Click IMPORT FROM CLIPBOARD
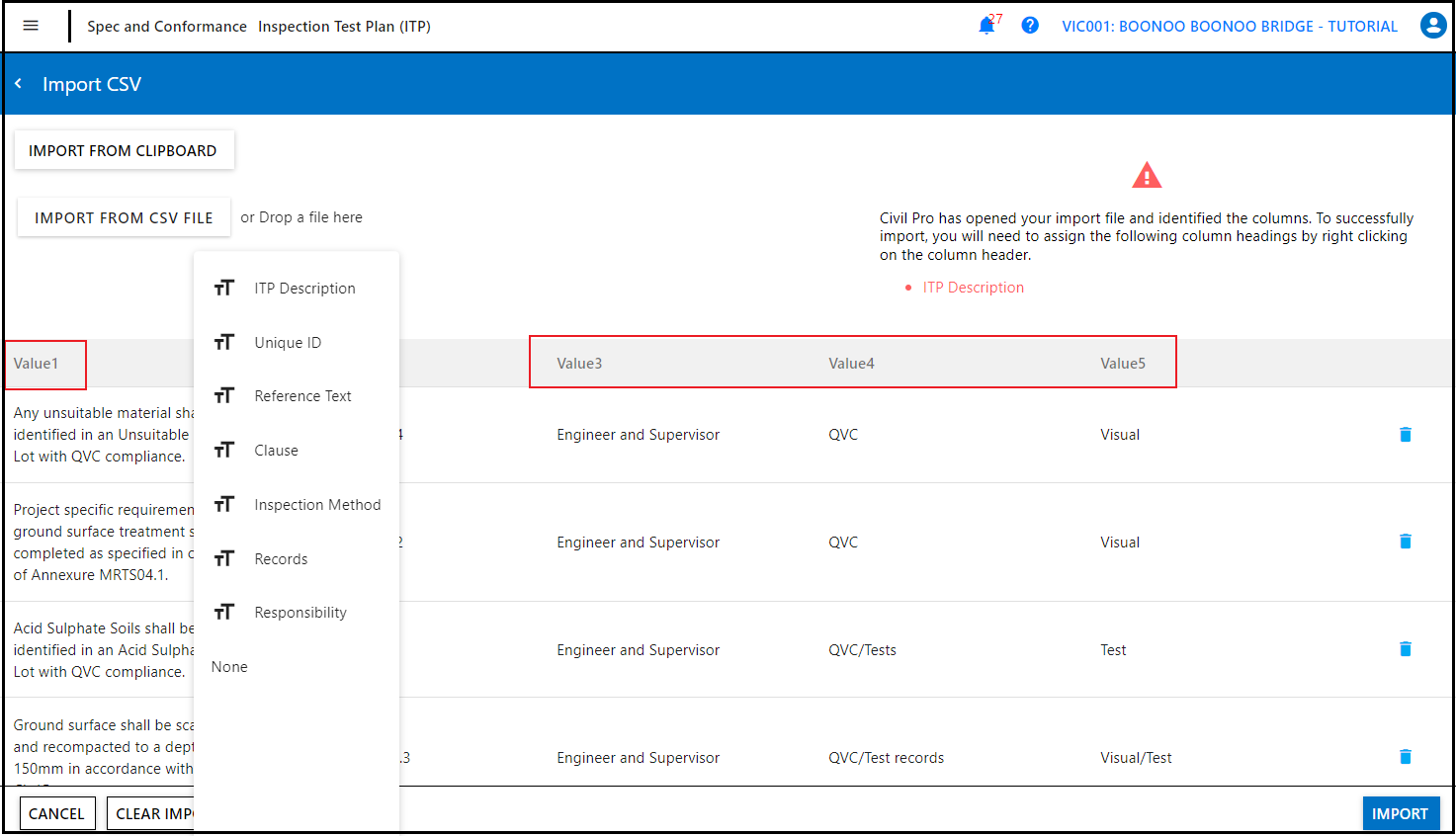 tap(124, 149)
